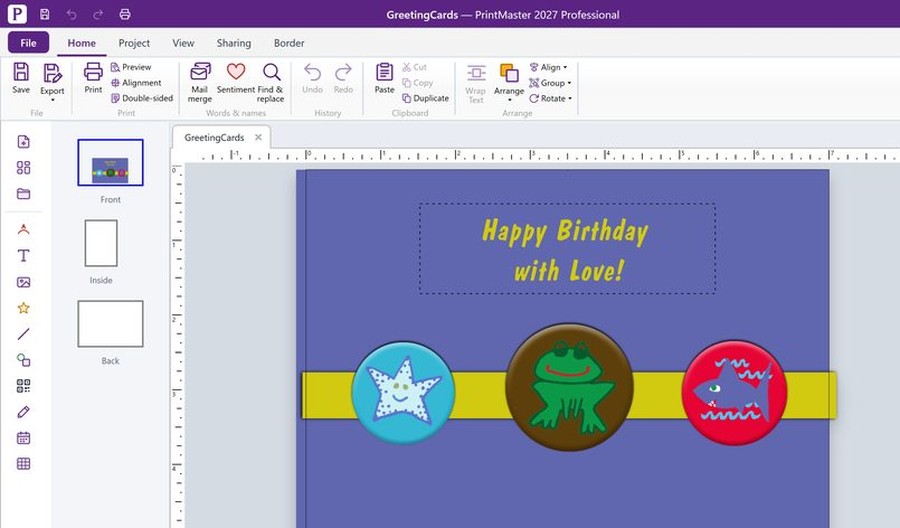
Task: Select the insert image tool
Action: point(24,282)
